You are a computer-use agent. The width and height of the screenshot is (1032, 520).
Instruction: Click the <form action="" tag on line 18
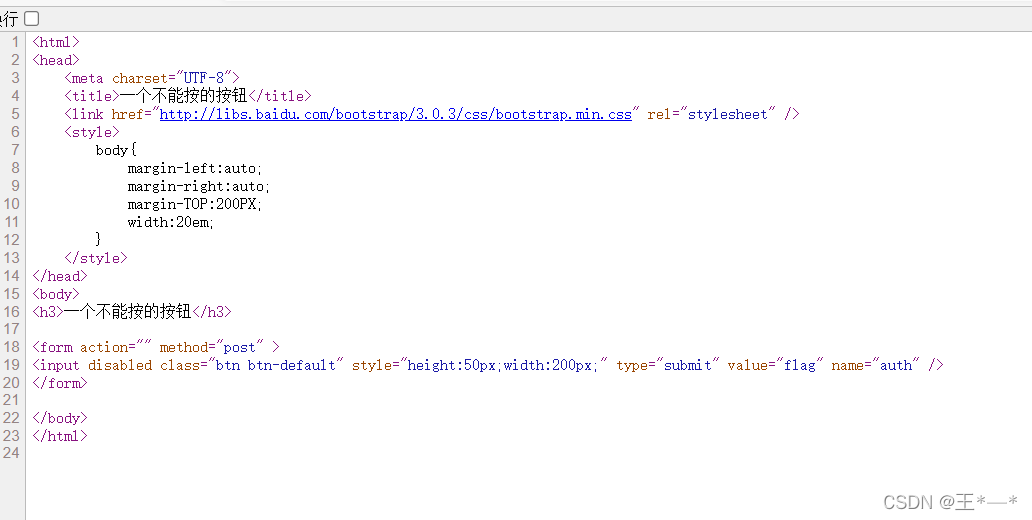[91, 347]
